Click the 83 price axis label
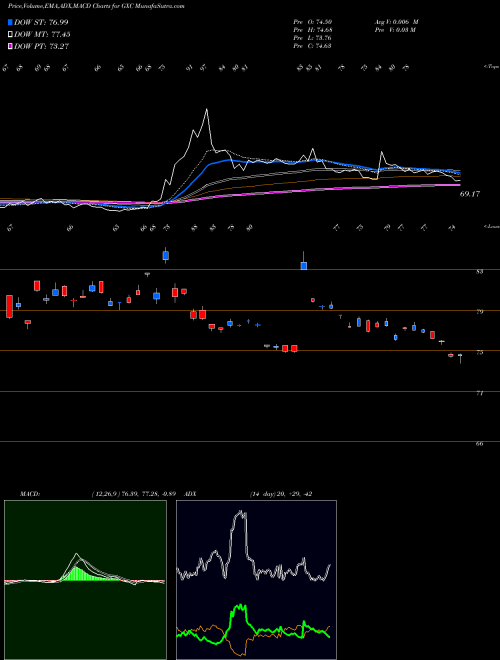The height and width of the screenshot is (660, 500). (x=479, y=272)
